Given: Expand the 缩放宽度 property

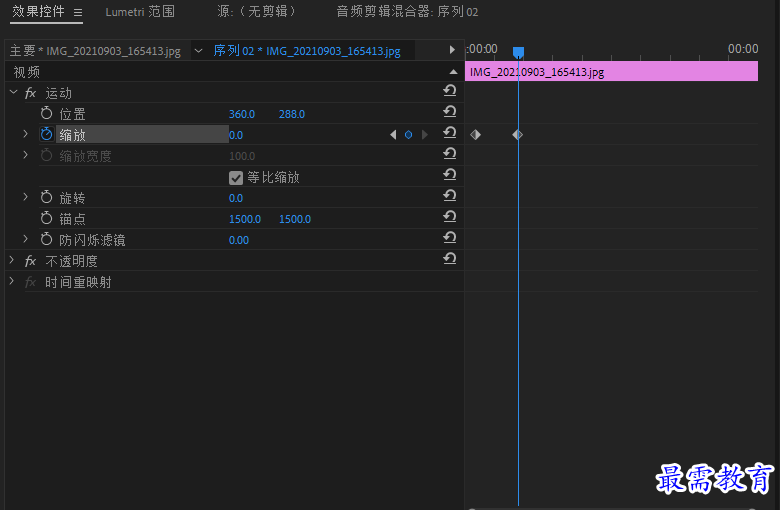Looking at the screenshot, I should click(25, 155).
